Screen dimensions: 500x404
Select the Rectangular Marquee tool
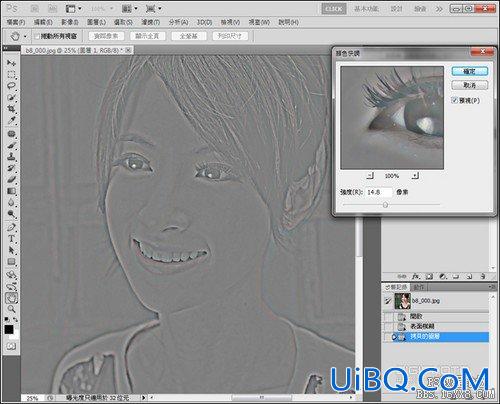pyautogui.click(x=11, y=74)
